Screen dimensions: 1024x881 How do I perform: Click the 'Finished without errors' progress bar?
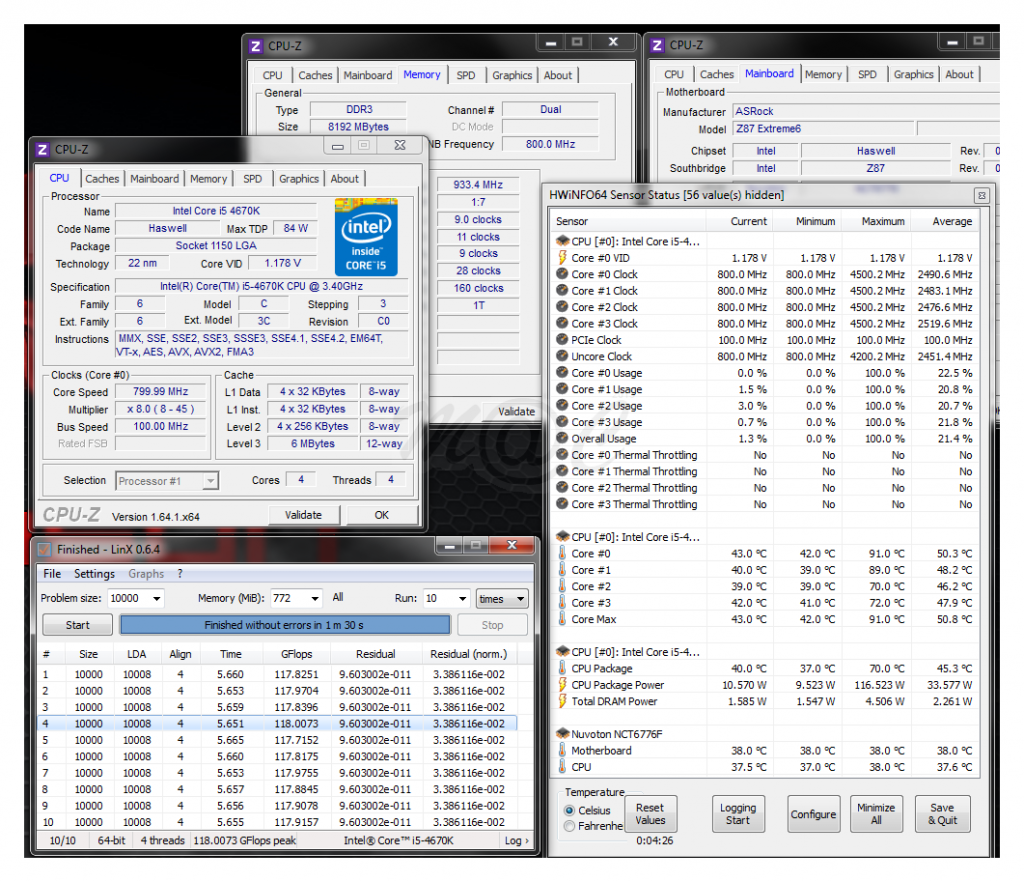click(285, 625)
